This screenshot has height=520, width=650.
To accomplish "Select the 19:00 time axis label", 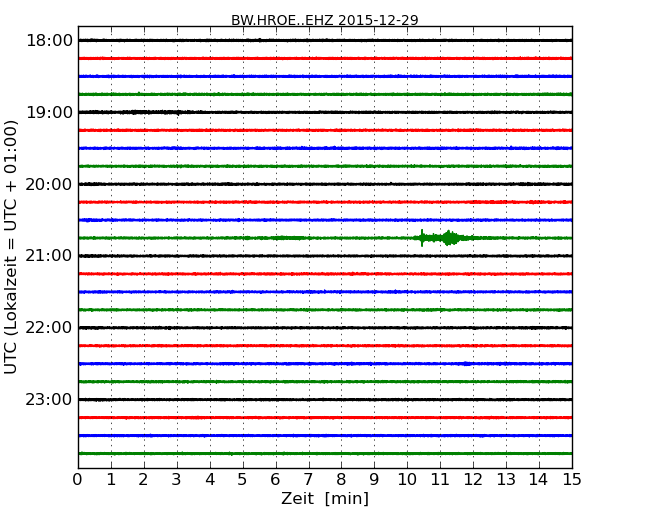I will click(49, 112).
